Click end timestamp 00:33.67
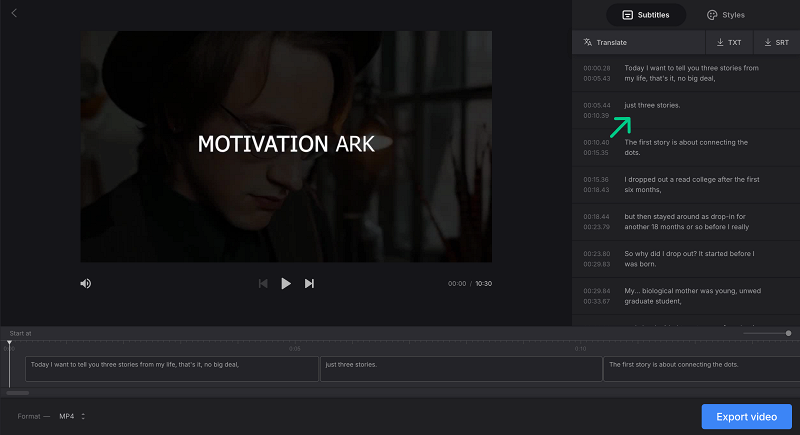This screenshot has height=435, width=800. pyautogui.click(x=596, y=301)
